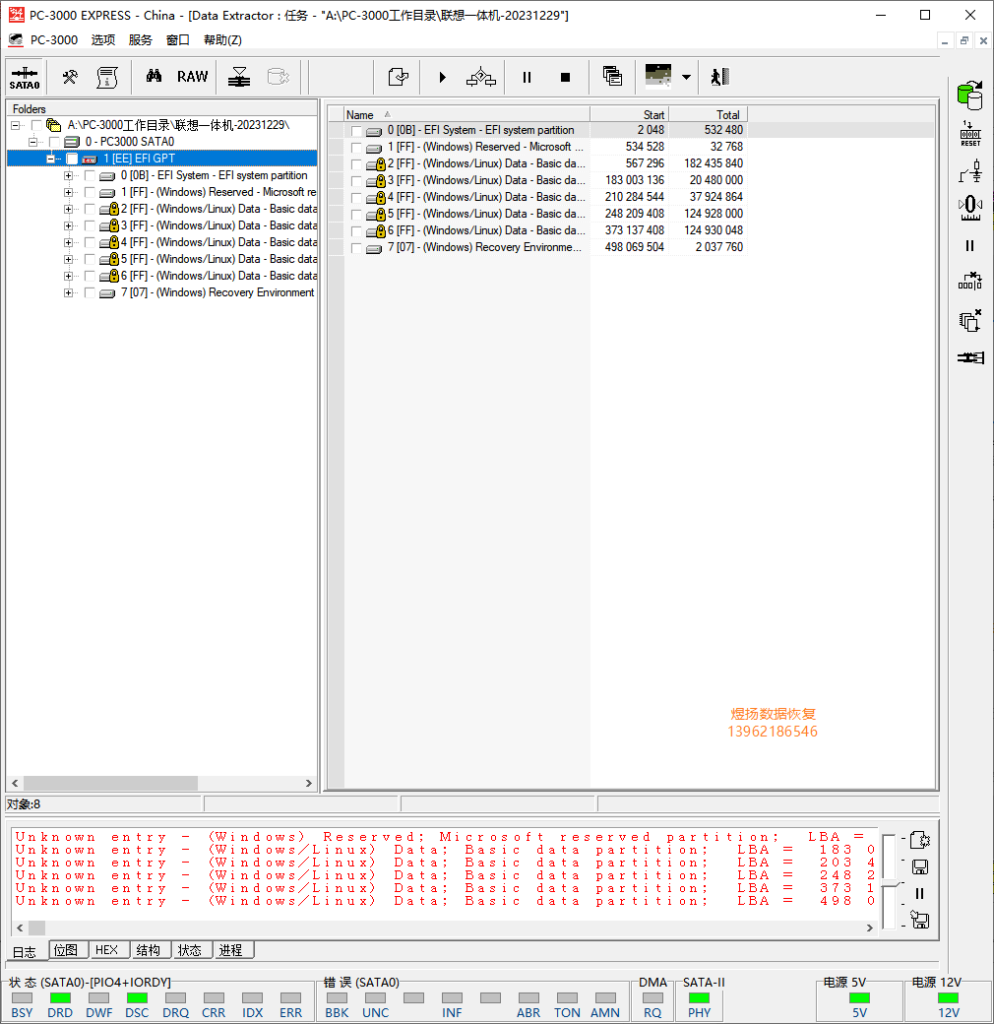The image size is (994, 1024).
Task: Click the map building icon after play
Action: coord(481,77)
